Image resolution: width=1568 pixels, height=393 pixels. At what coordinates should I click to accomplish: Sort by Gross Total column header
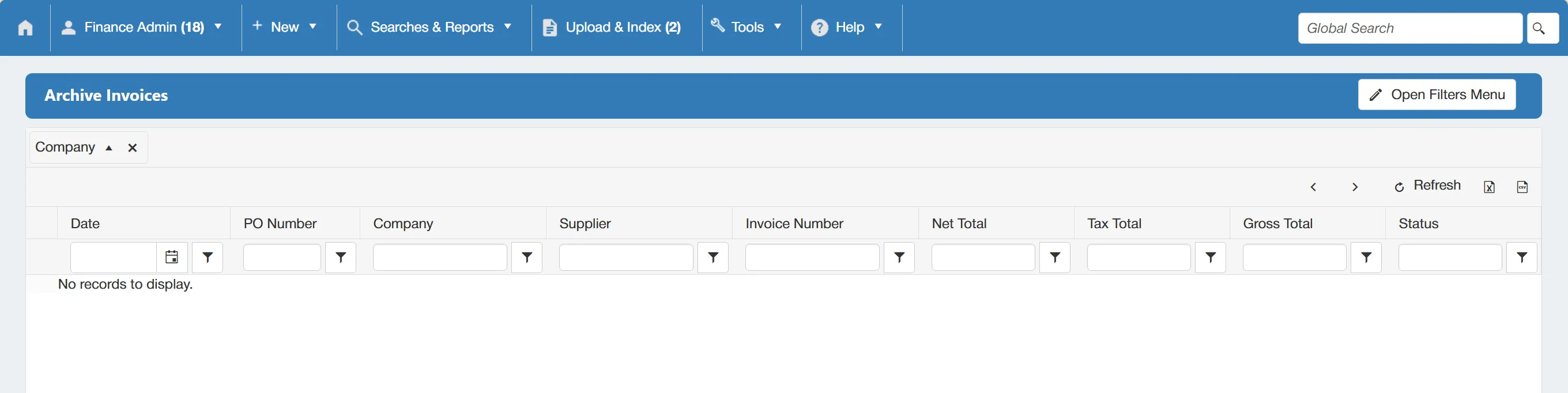pos(1277,223)
